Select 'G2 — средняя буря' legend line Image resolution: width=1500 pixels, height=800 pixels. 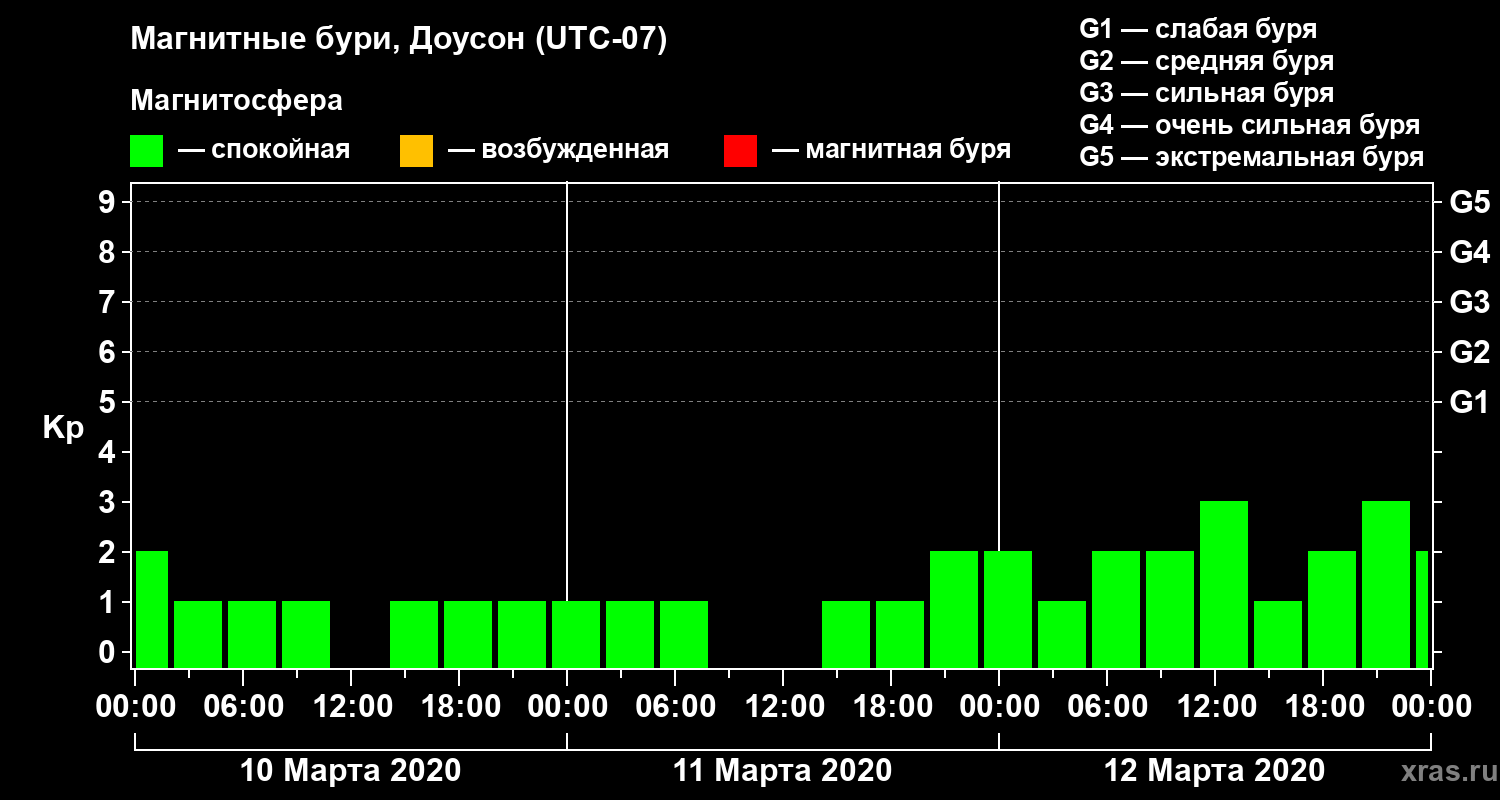tap(1206, 60)
